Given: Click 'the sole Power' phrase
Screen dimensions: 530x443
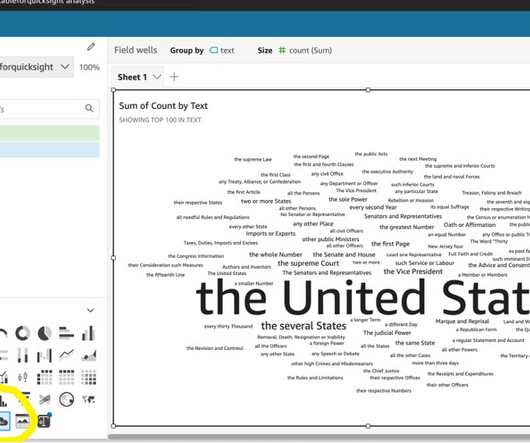Looking at the screenshot, I should pos(348,199).
